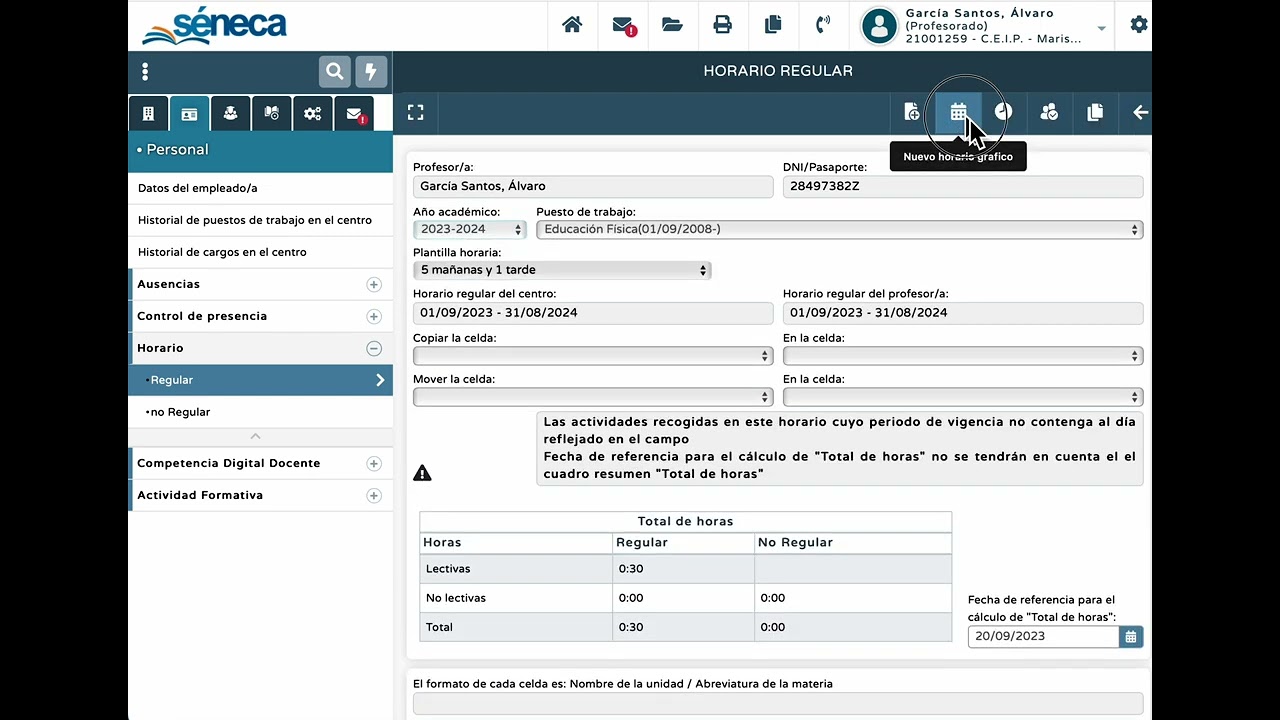
Task: Open the Año académico dropdown
Action: (469, 229)
